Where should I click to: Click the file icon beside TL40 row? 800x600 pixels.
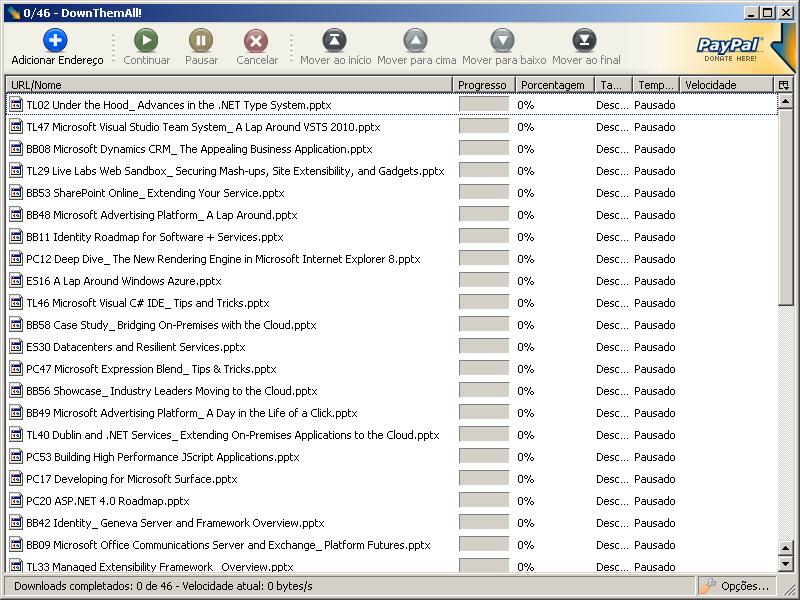click(16, 434)
